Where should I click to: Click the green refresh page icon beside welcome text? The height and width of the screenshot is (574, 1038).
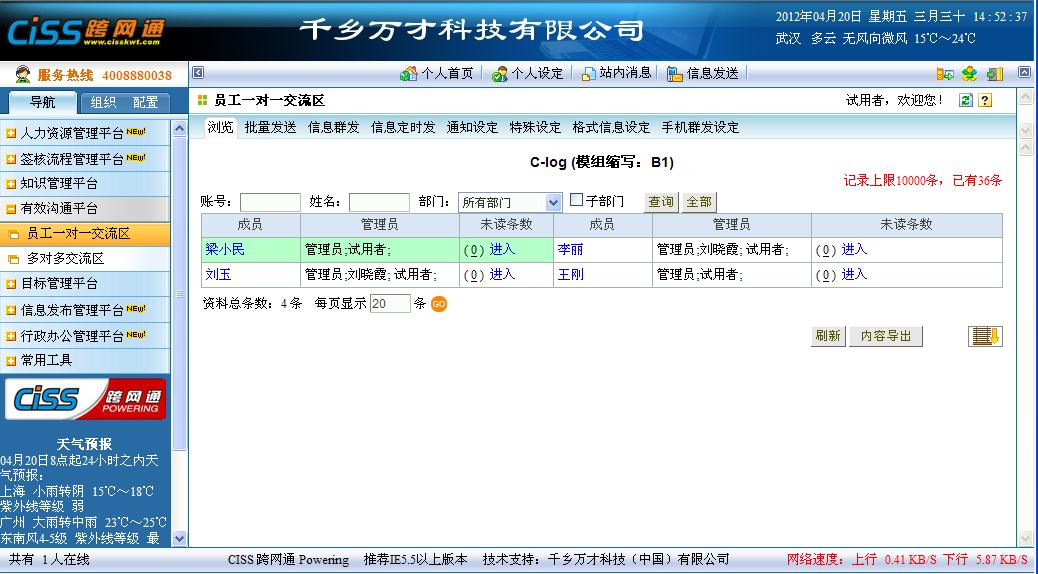click(966, 100)
